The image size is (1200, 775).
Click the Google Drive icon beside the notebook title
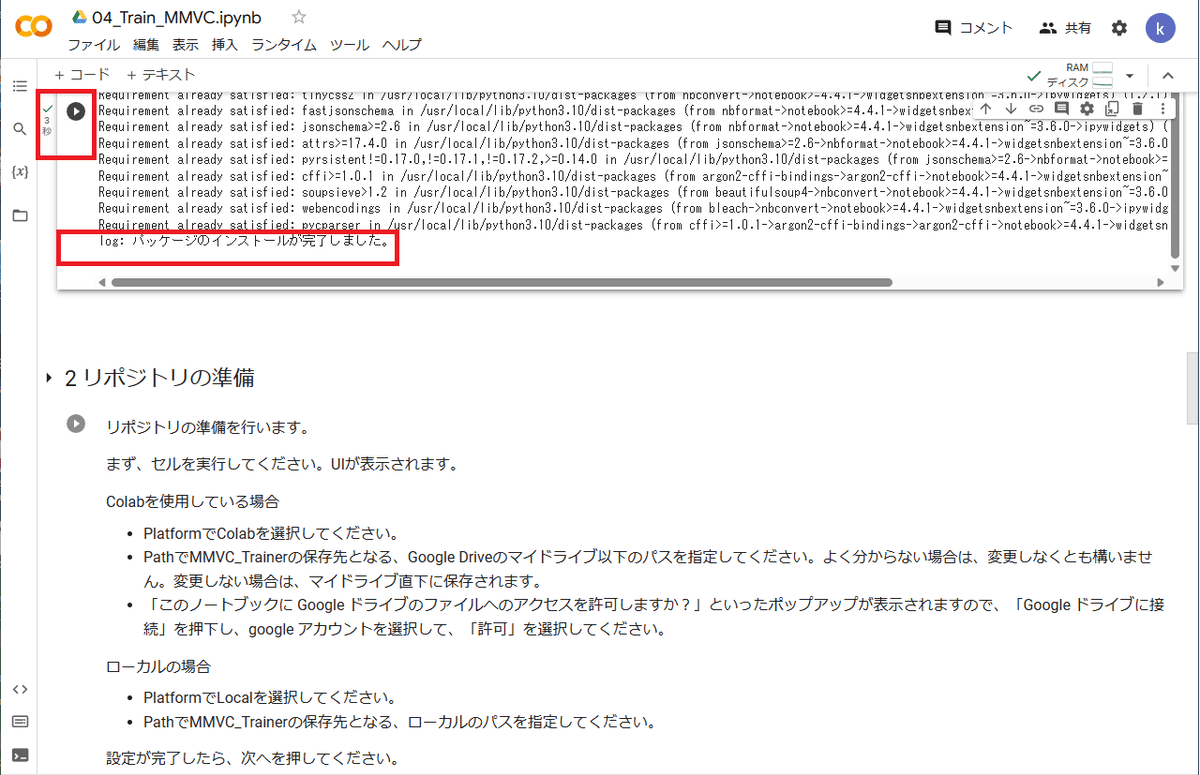(79, 18)
